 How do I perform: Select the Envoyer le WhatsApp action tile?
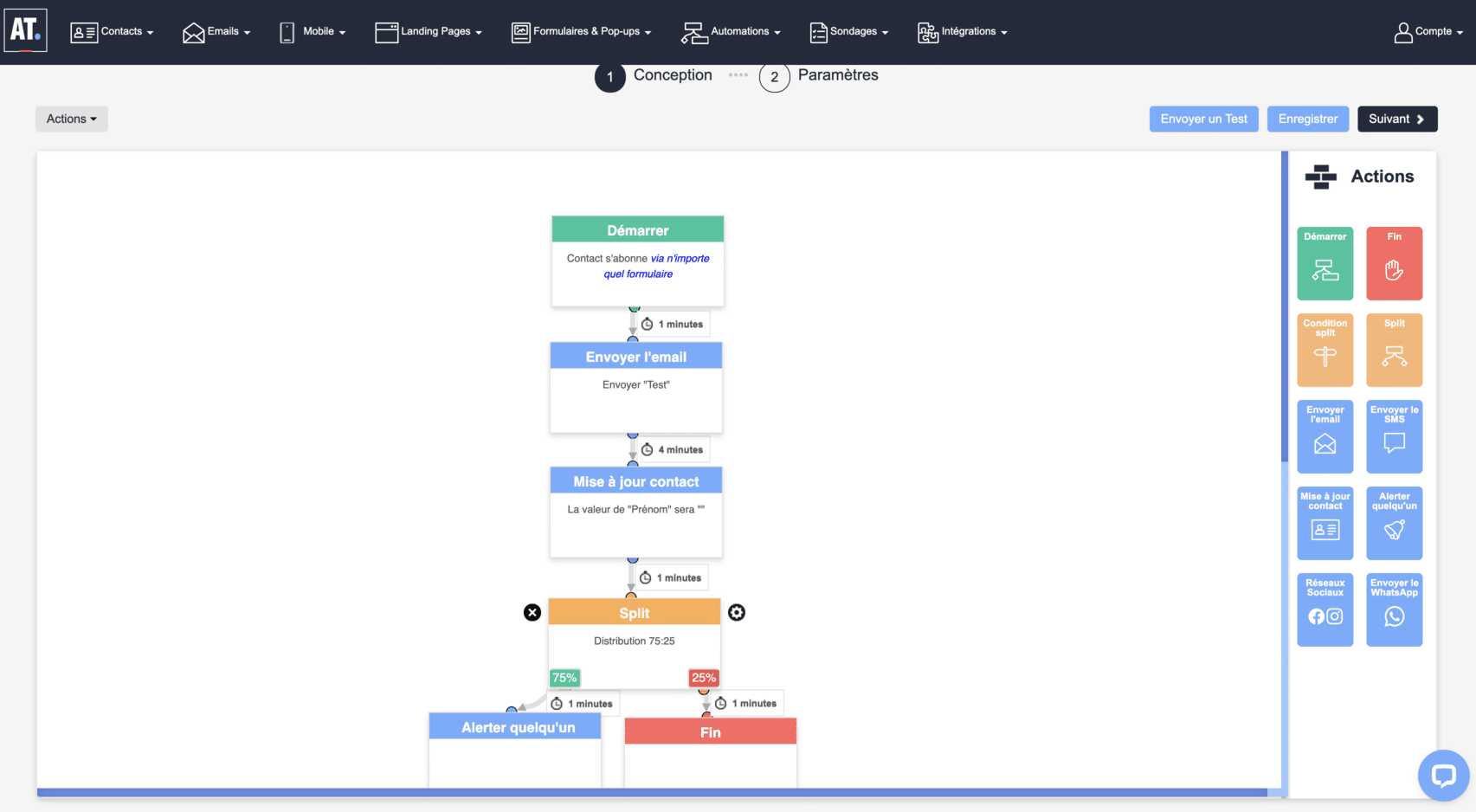click(x=1394, y=609)
